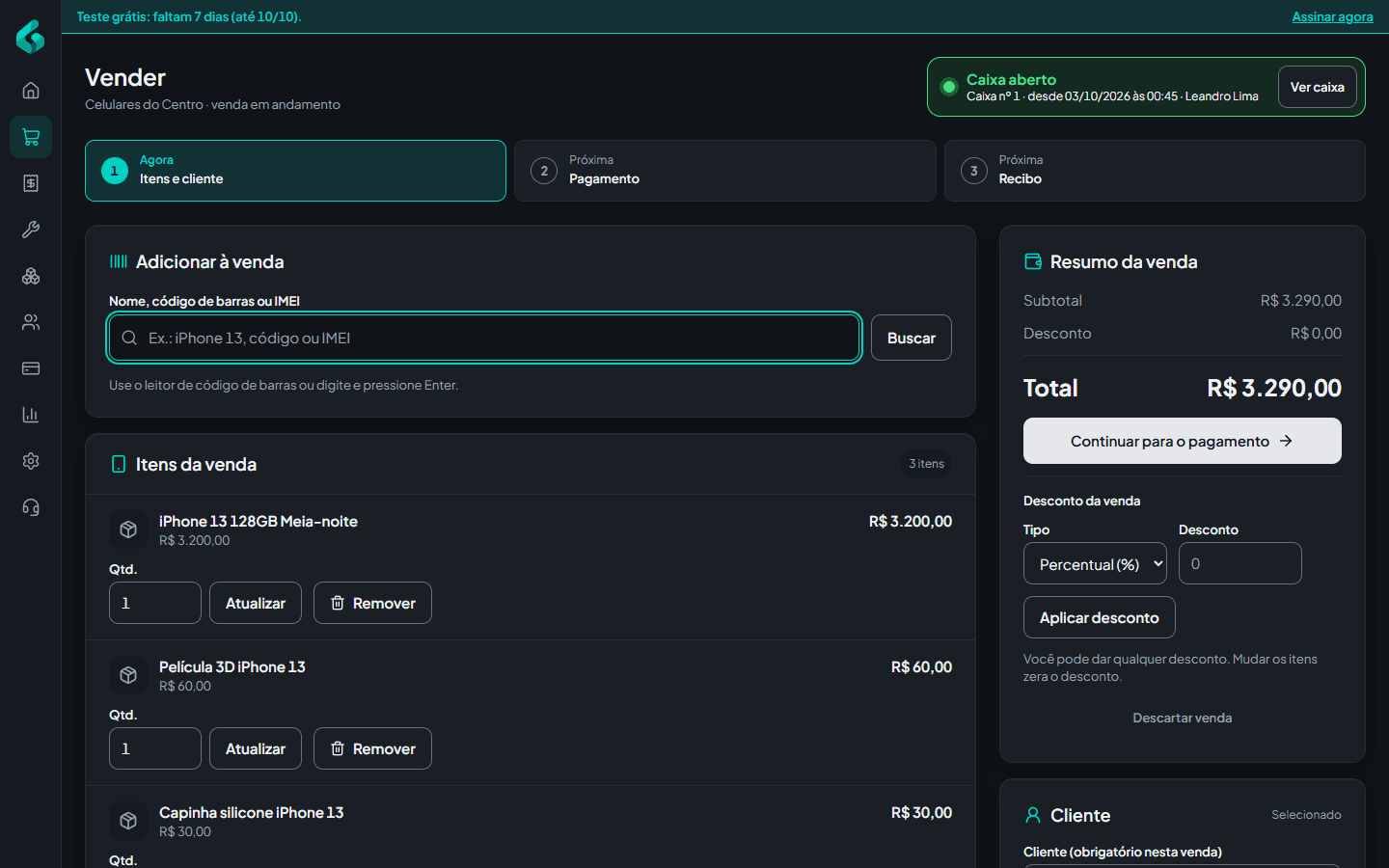Viewport: 1389px width, 868px height.
Task: Remove Película 3D iPhone 13 from the sale
Action: pyautogui.click(x=372, y=748)
